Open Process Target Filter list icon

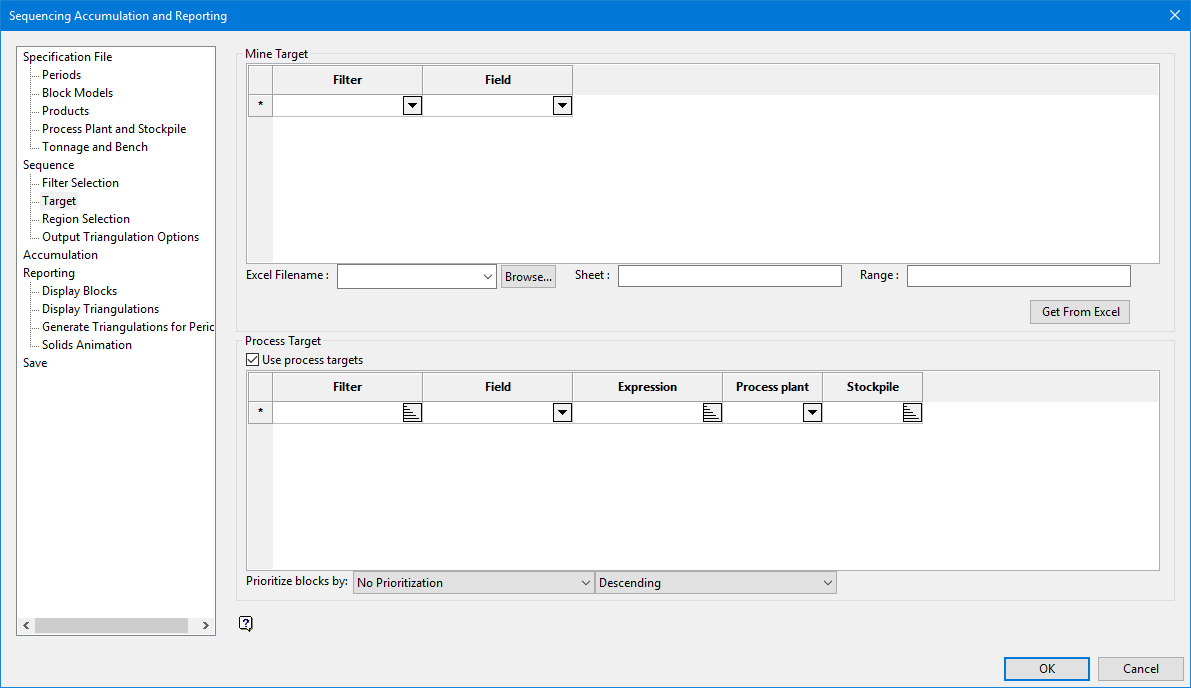click(412, 413)
